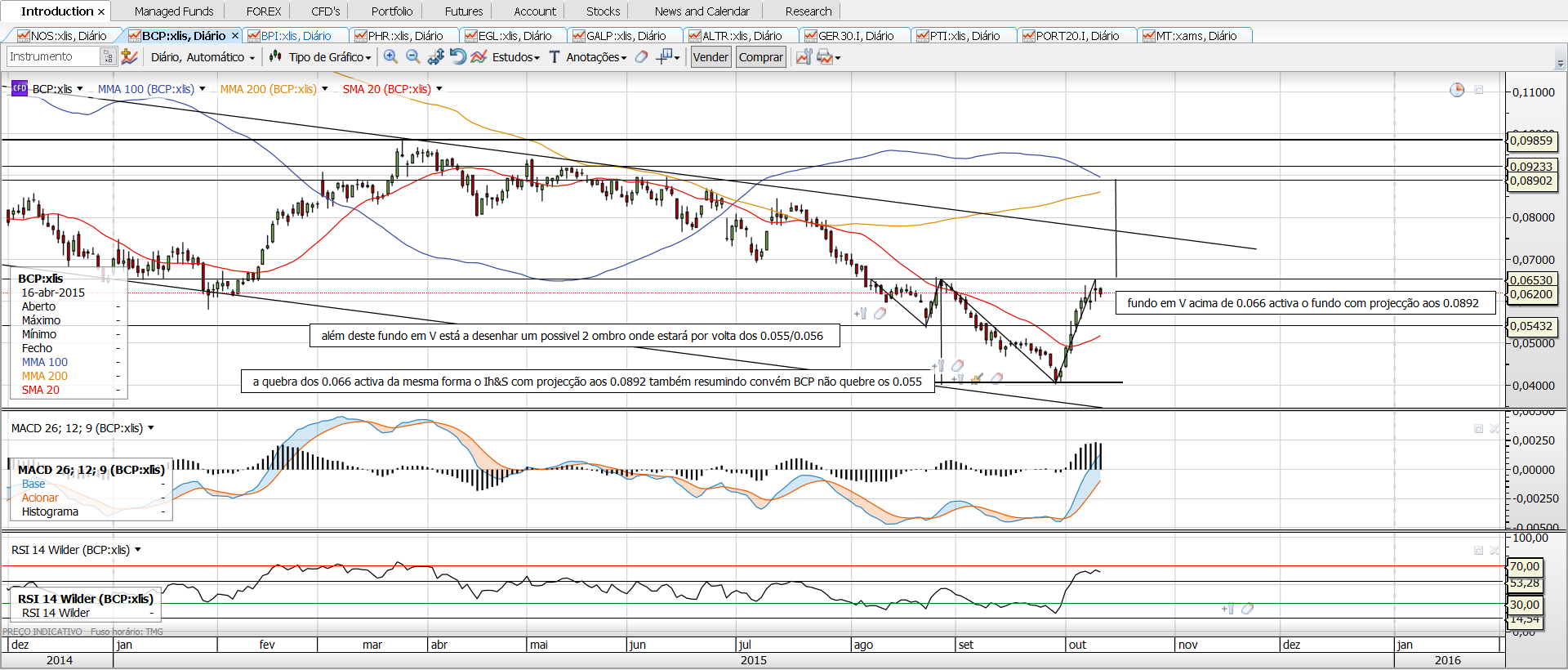Switch to the Stocks tab

tap(603, 11)
